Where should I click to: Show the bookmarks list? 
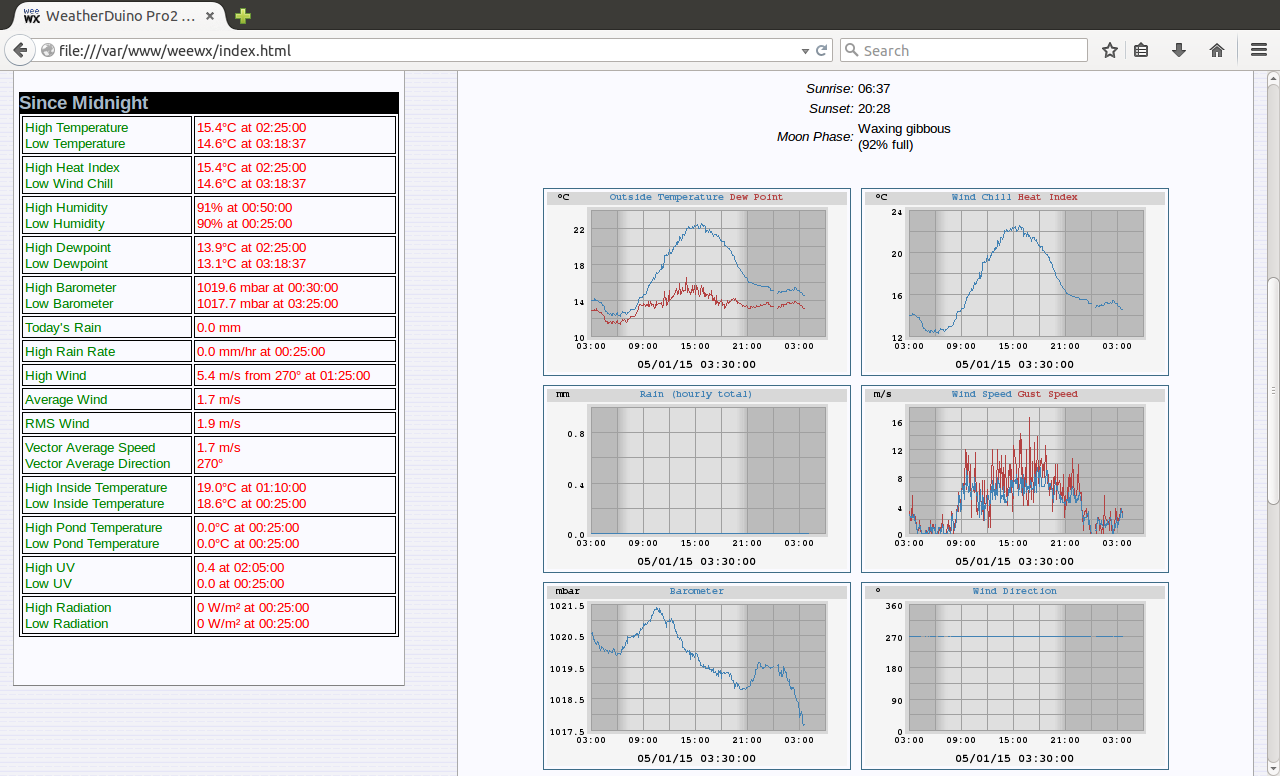click(x=1141, y=50)
